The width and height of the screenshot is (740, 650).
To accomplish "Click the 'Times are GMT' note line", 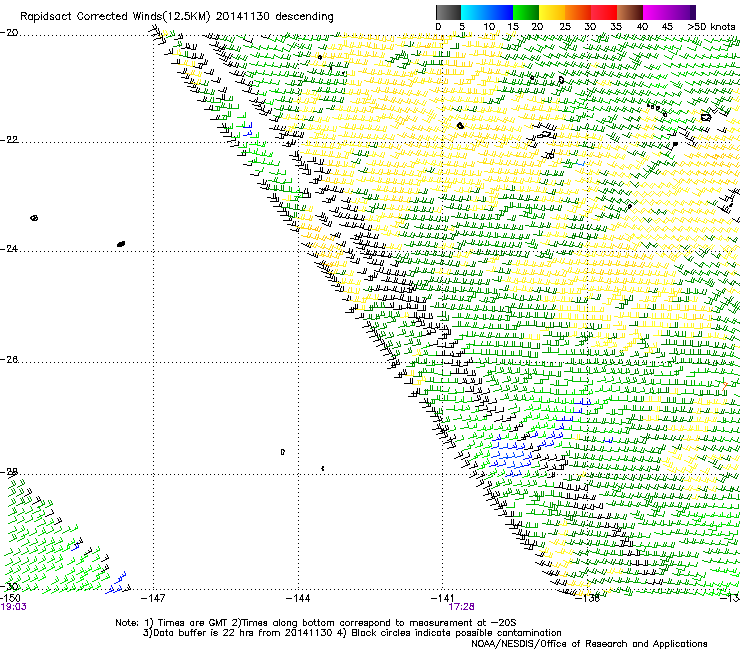I will (x=316, y=623).
